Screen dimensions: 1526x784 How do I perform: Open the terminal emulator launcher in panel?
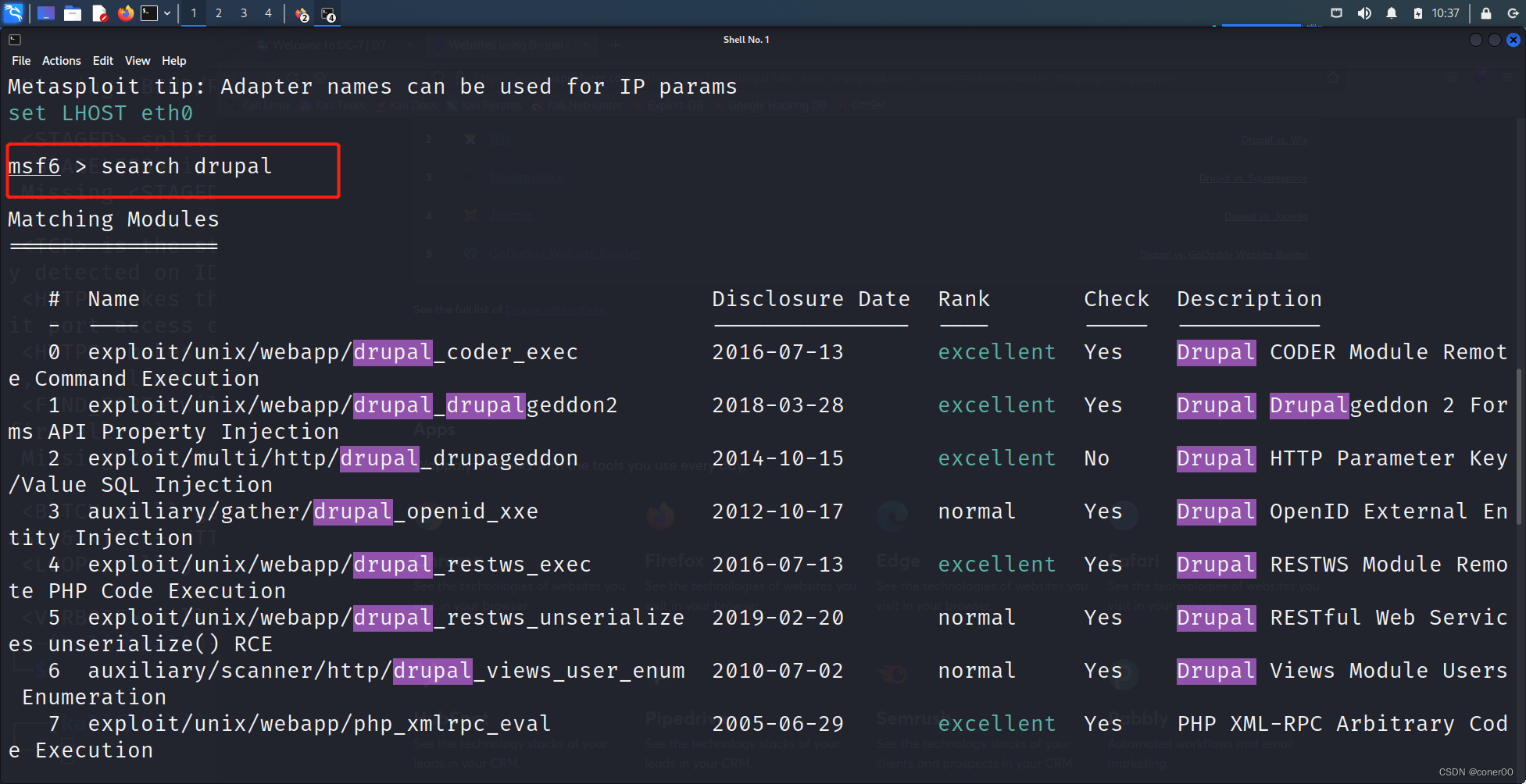[149, 13]
